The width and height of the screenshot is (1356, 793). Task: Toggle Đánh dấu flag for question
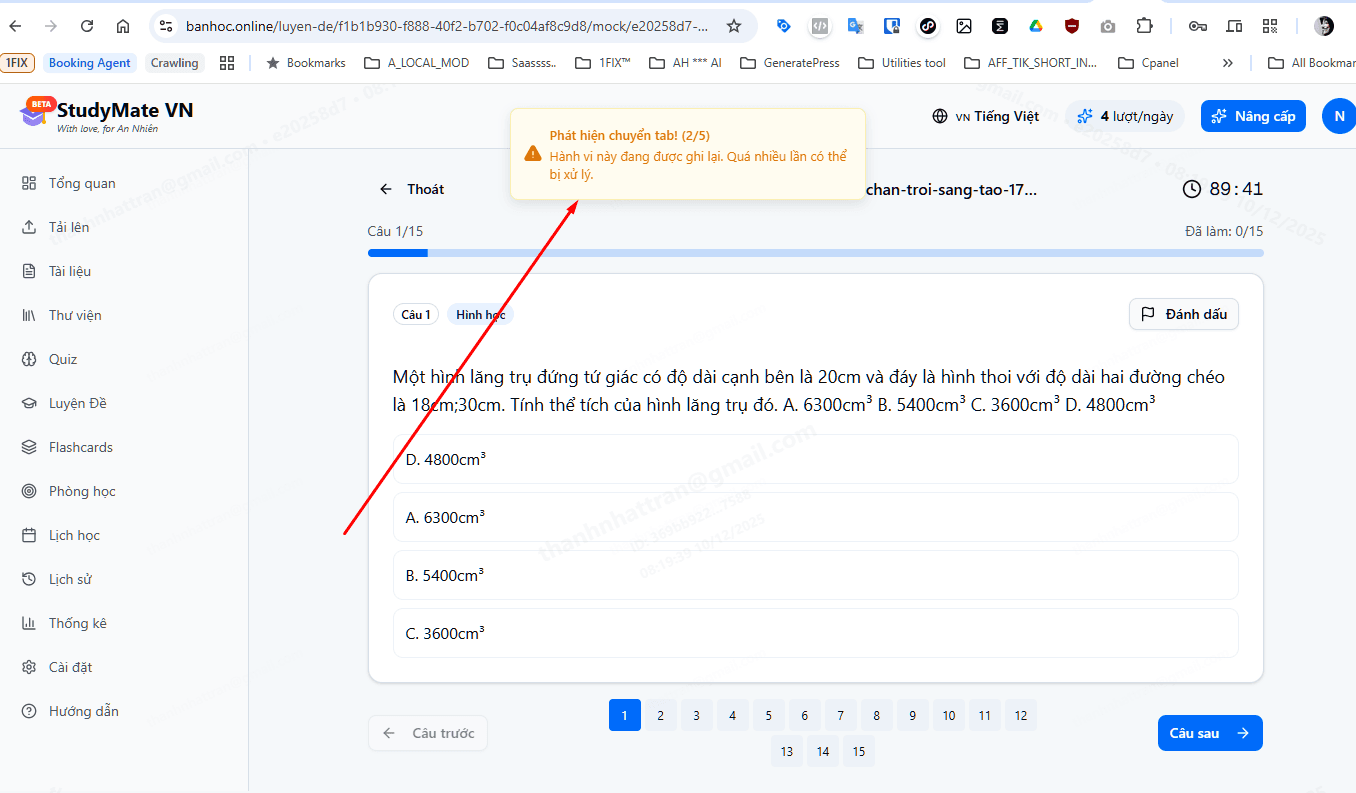click(x=1184, y=314)
